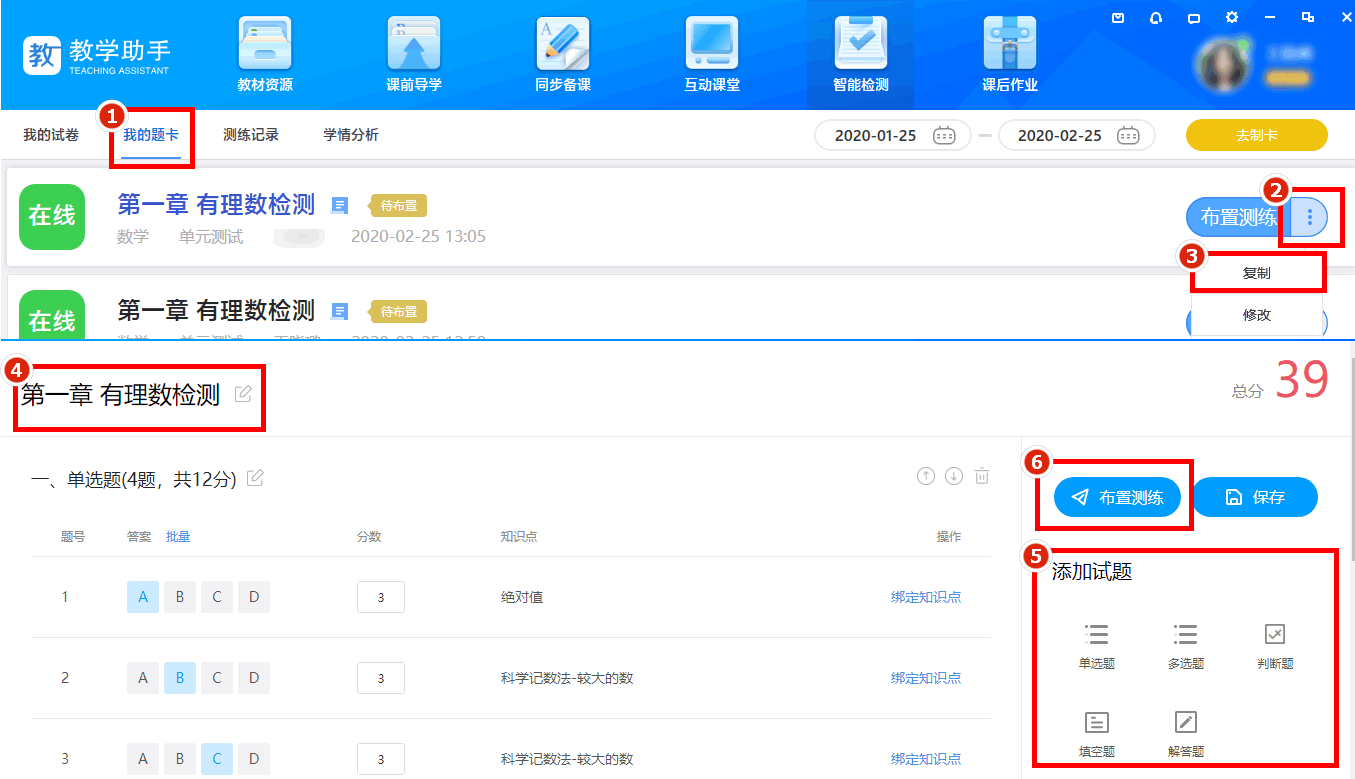The width and height of the screenshot is (1355, 779).
Task: Delete the 单选题 section with trash icon
Action: click(982, 476)
